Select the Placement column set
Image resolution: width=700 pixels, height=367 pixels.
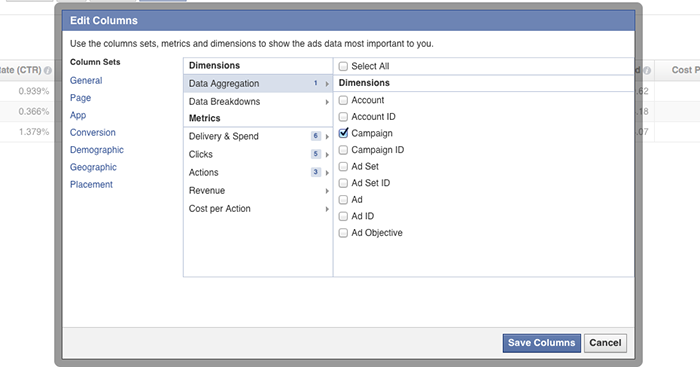(91, 185)
